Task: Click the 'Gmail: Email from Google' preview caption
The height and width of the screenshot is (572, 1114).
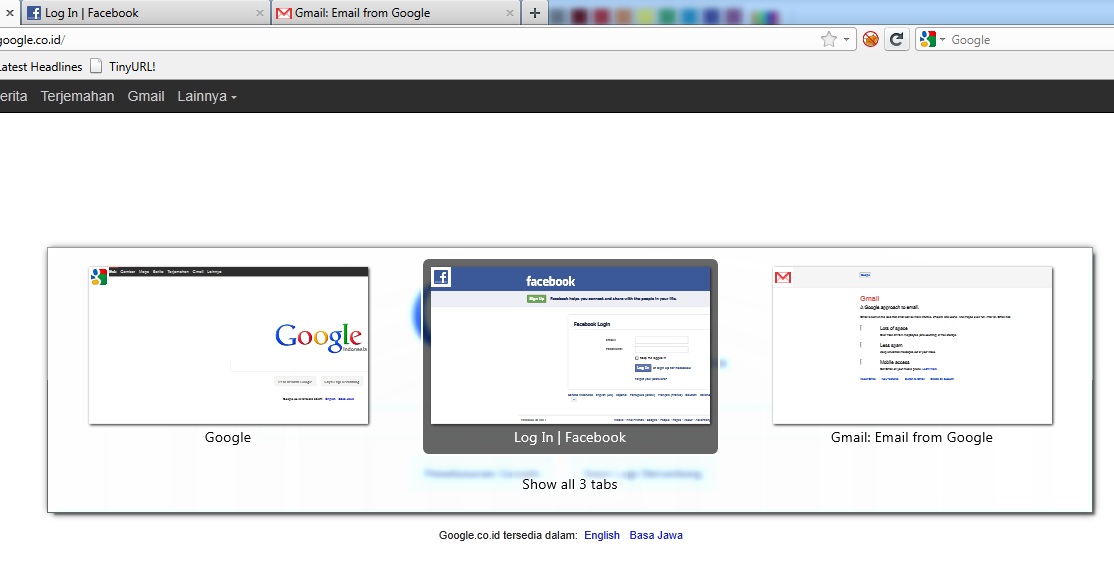Action: pos(912,438)
